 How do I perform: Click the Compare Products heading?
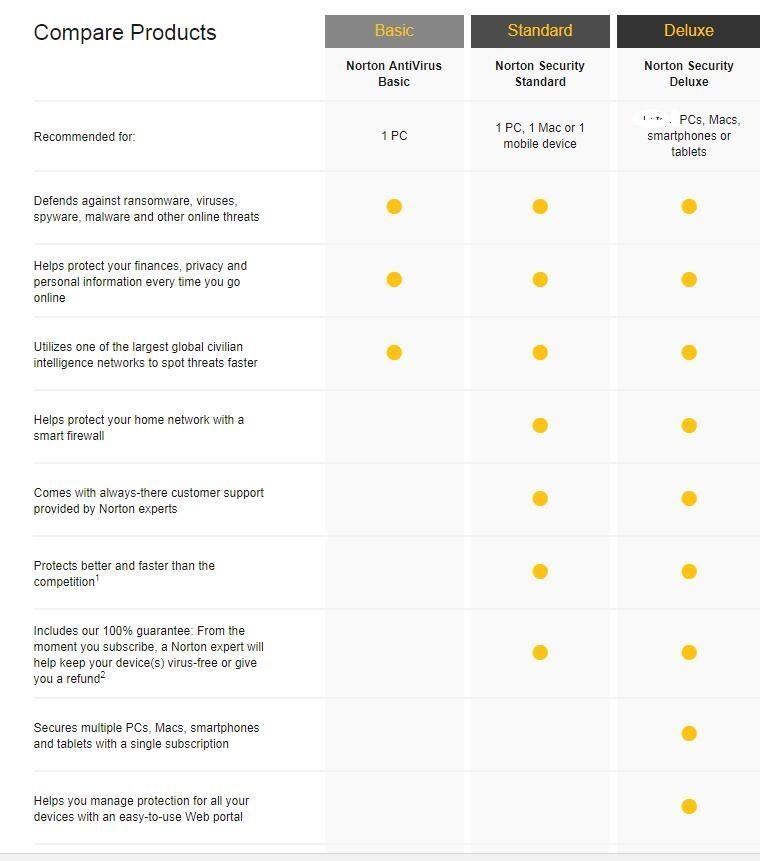pyautogui.click(x=125, y=32)
